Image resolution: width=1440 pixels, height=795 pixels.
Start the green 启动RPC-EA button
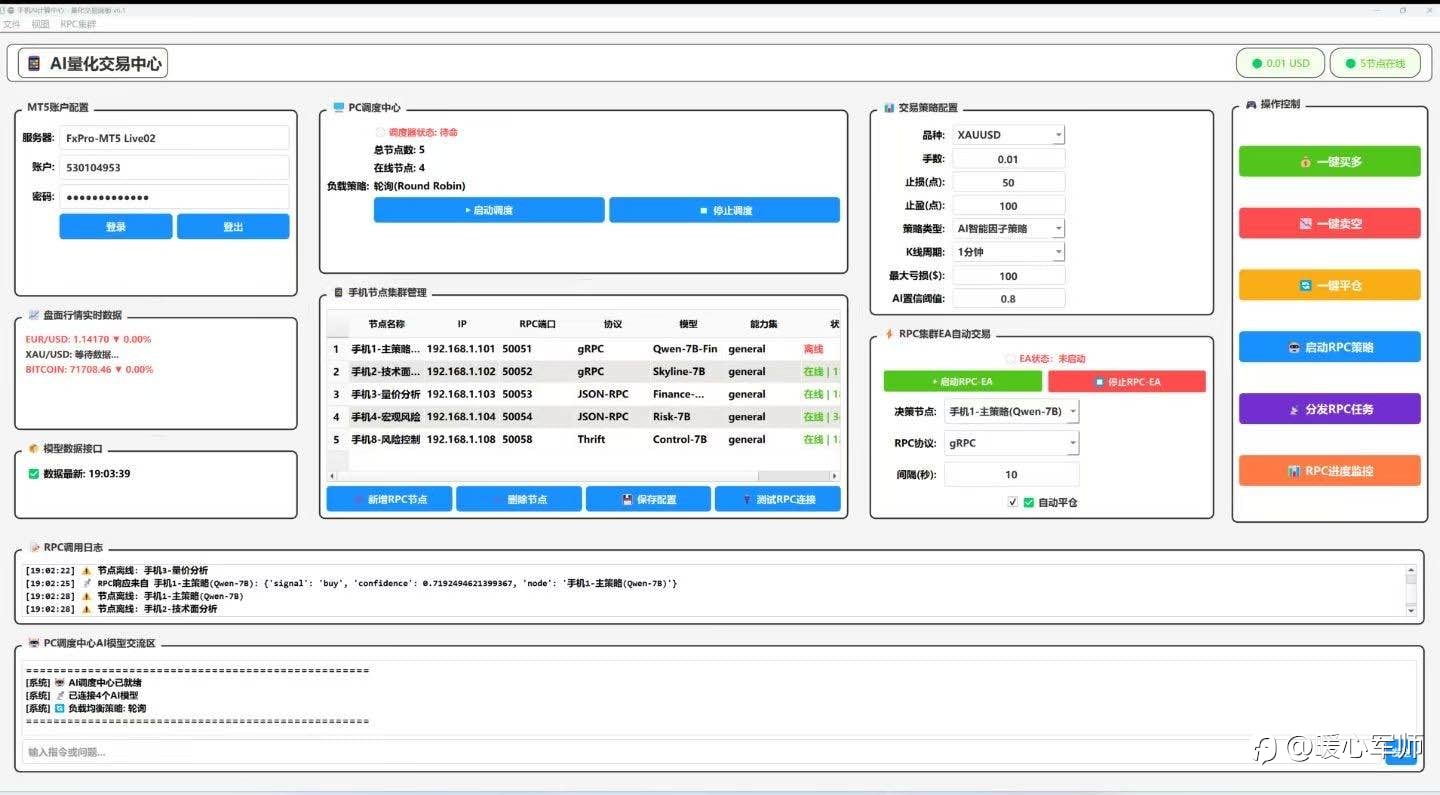tap(963, 382)
